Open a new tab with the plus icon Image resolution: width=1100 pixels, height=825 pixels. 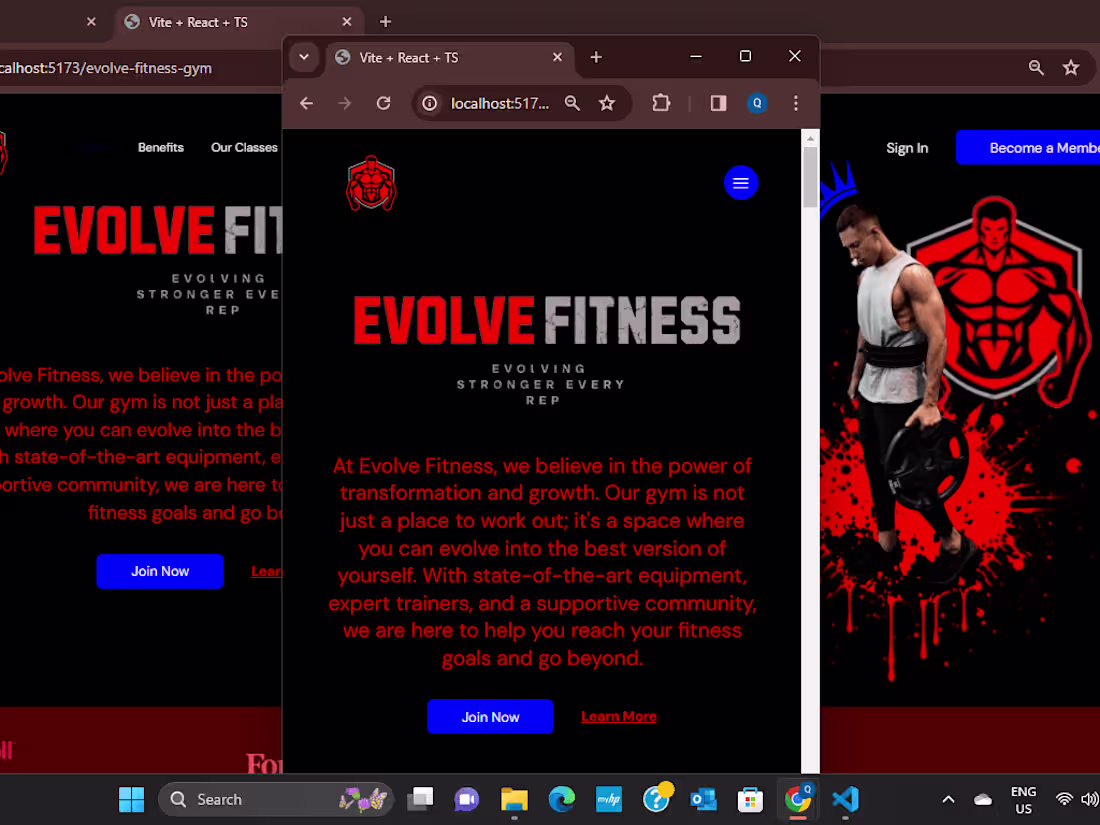click(596, 57)
